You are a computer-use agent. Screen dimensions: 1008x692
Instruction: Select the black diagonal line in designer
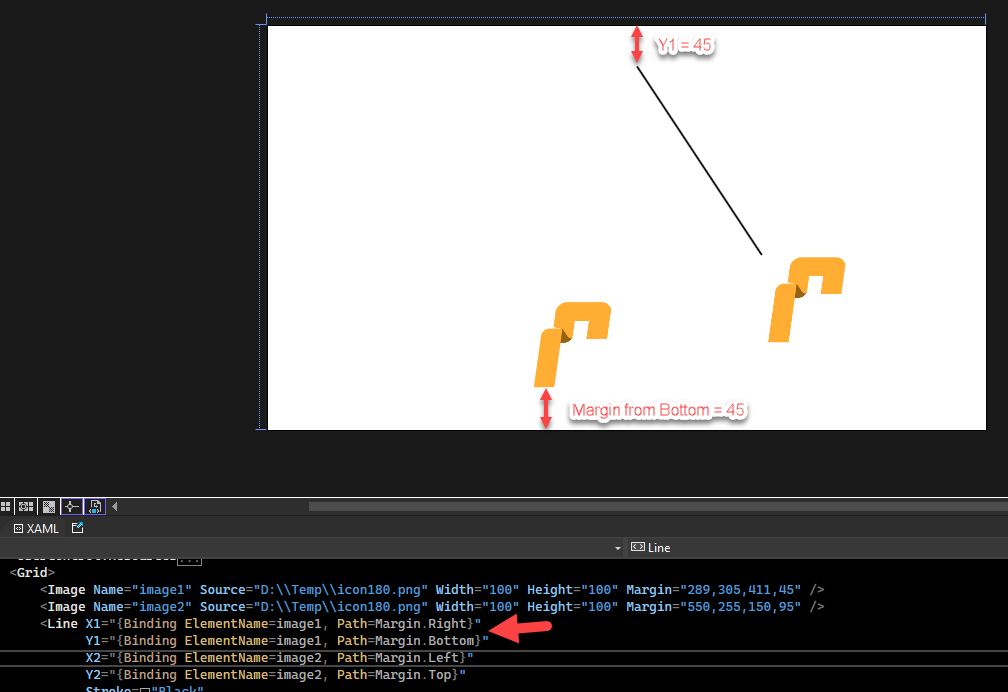[700, 161]
